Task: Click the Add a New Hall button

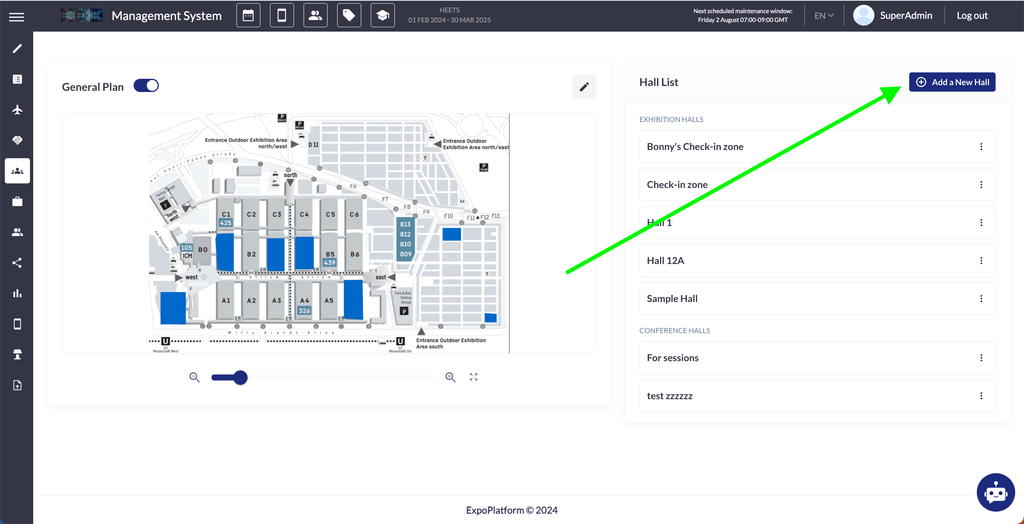Action: (952, 82)
